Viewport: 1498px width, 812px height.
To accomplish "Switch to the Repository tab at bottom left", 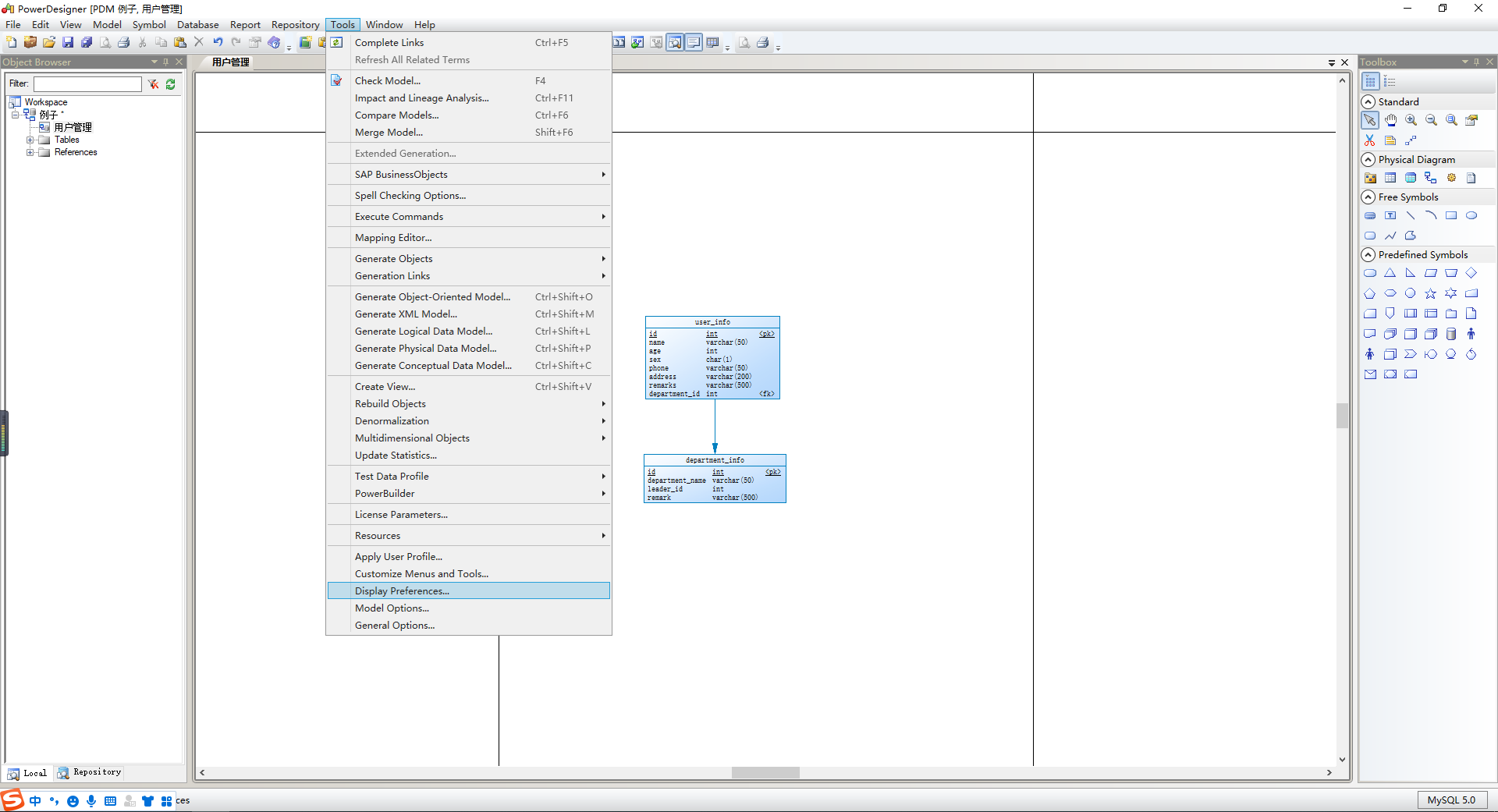I will [89, 773].
